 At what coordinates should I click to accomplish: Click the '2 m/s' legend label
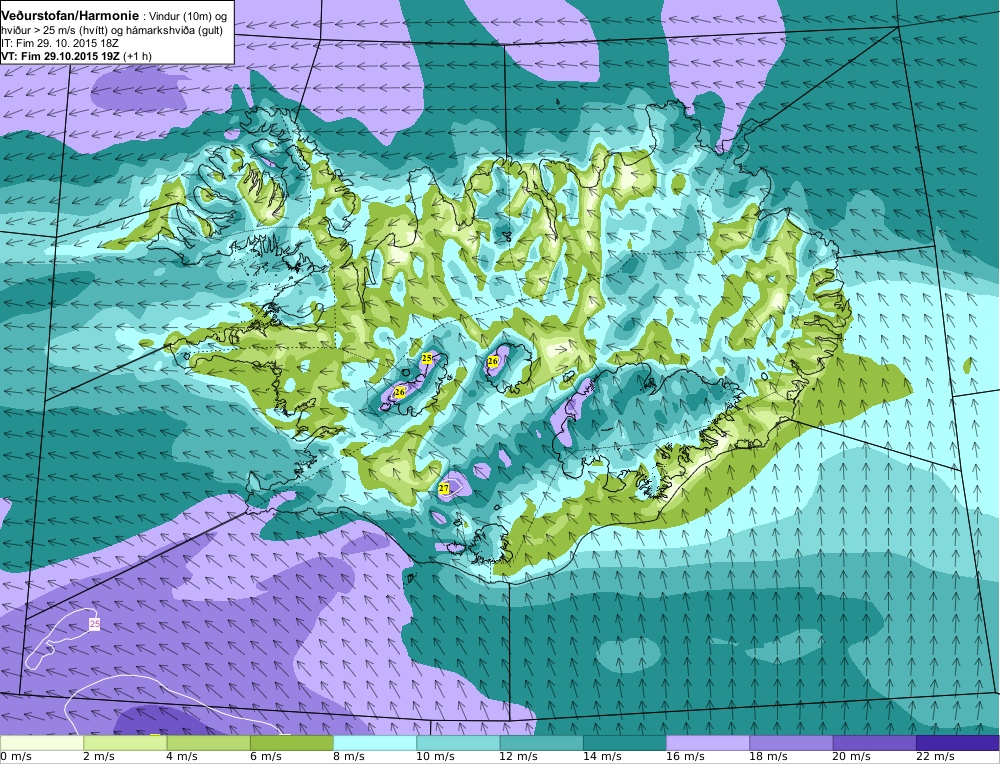pos(99,757)
